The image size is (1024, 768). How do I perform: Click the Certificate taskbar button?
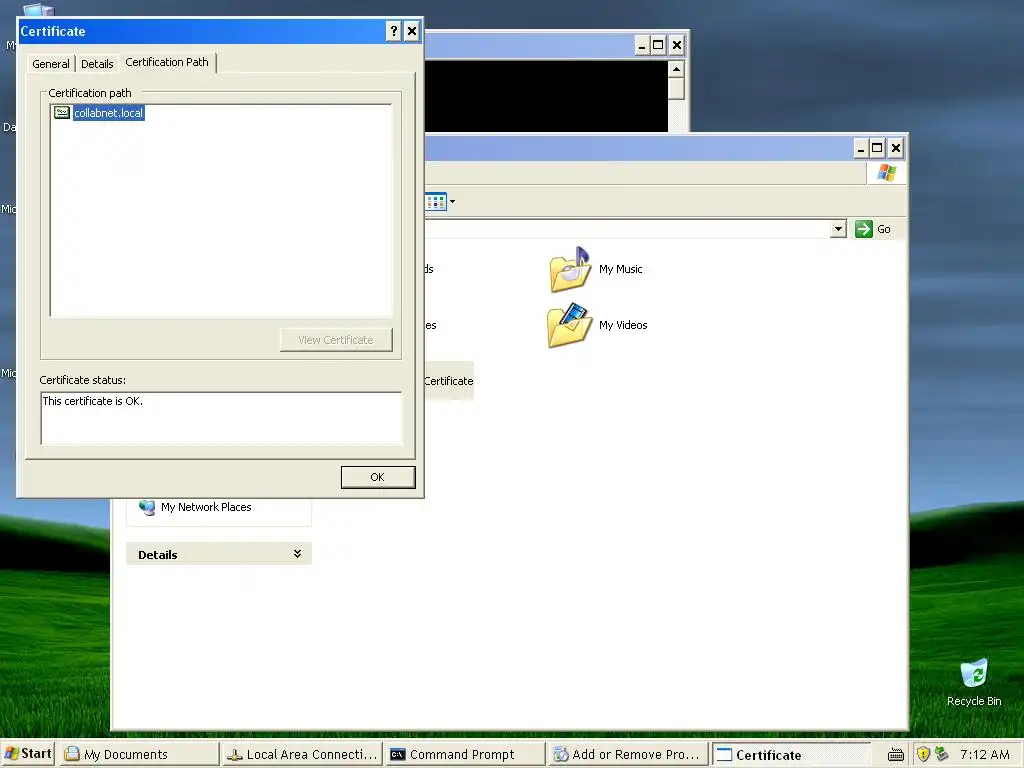coord(790,754)
